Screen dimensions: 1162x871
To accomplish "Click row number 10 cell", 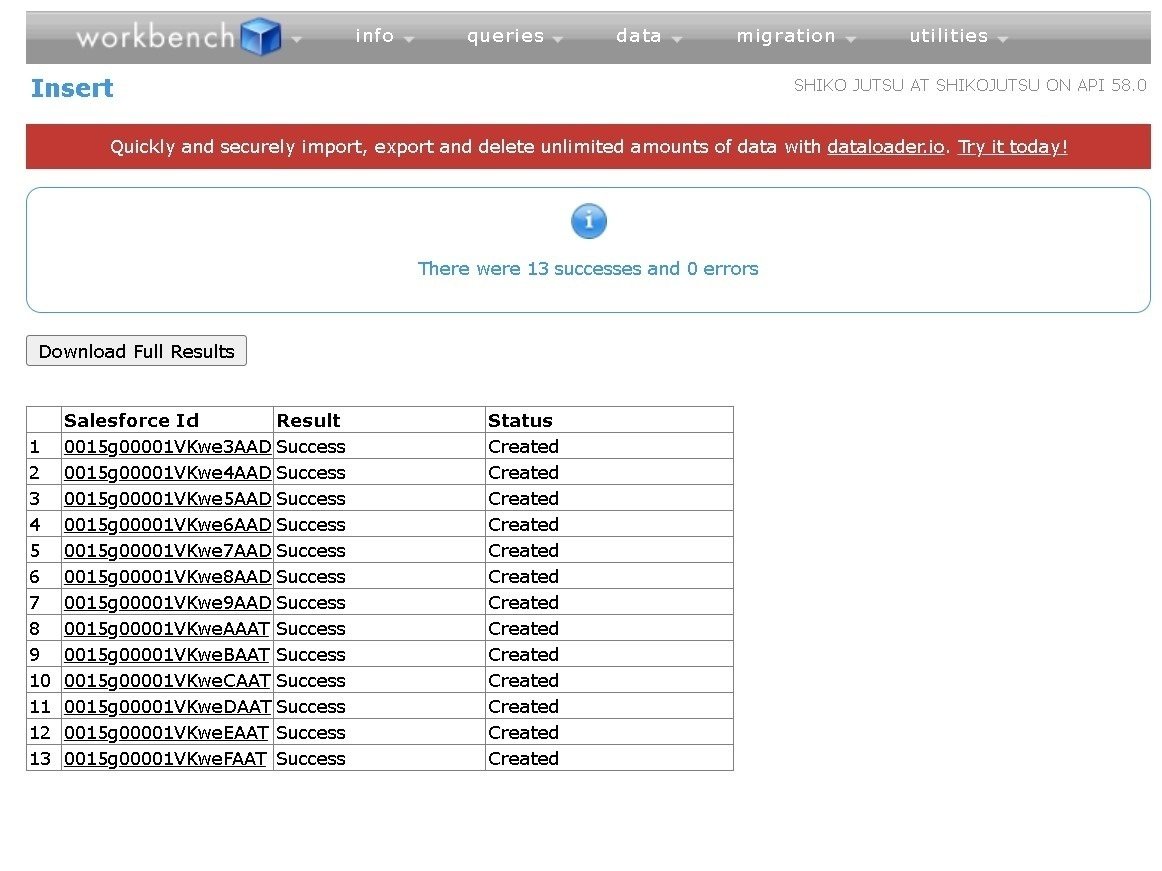I will point(44,680).
